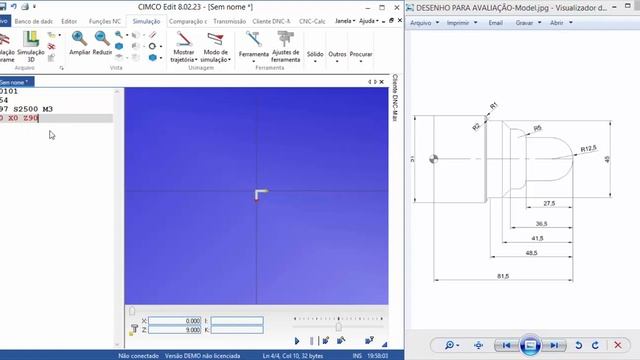Click the tool icon beside Z field
This screenshot has width=640, height=360.
133,330
